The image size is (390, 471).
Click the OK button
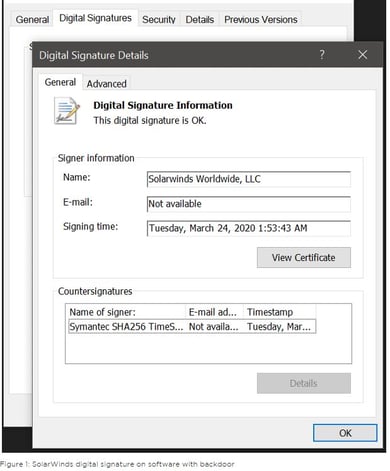[345, 433]
